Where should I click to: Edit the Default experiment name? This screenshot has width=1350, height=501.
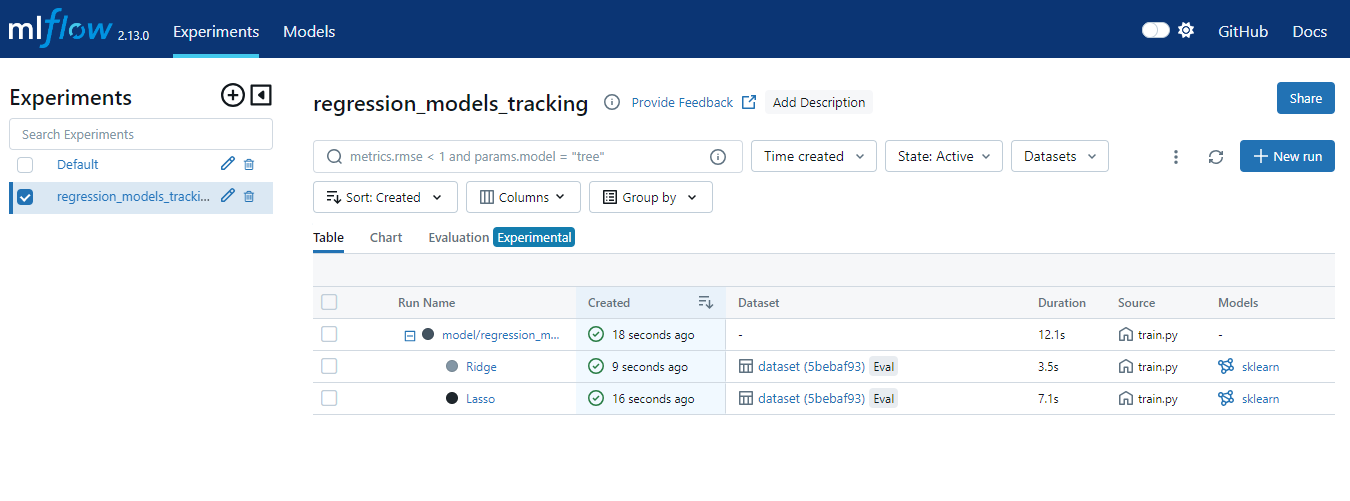(x=228, y=164)
